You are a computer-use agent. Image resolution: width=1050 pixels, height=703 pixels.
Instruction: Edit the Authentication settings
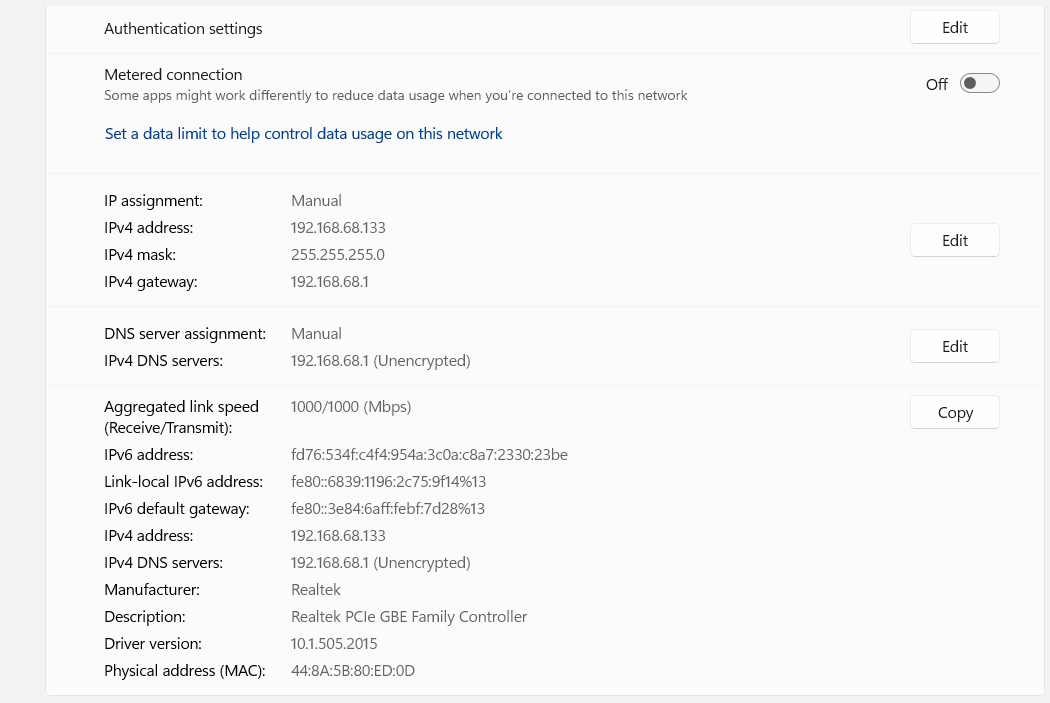(x=953, y=27)
